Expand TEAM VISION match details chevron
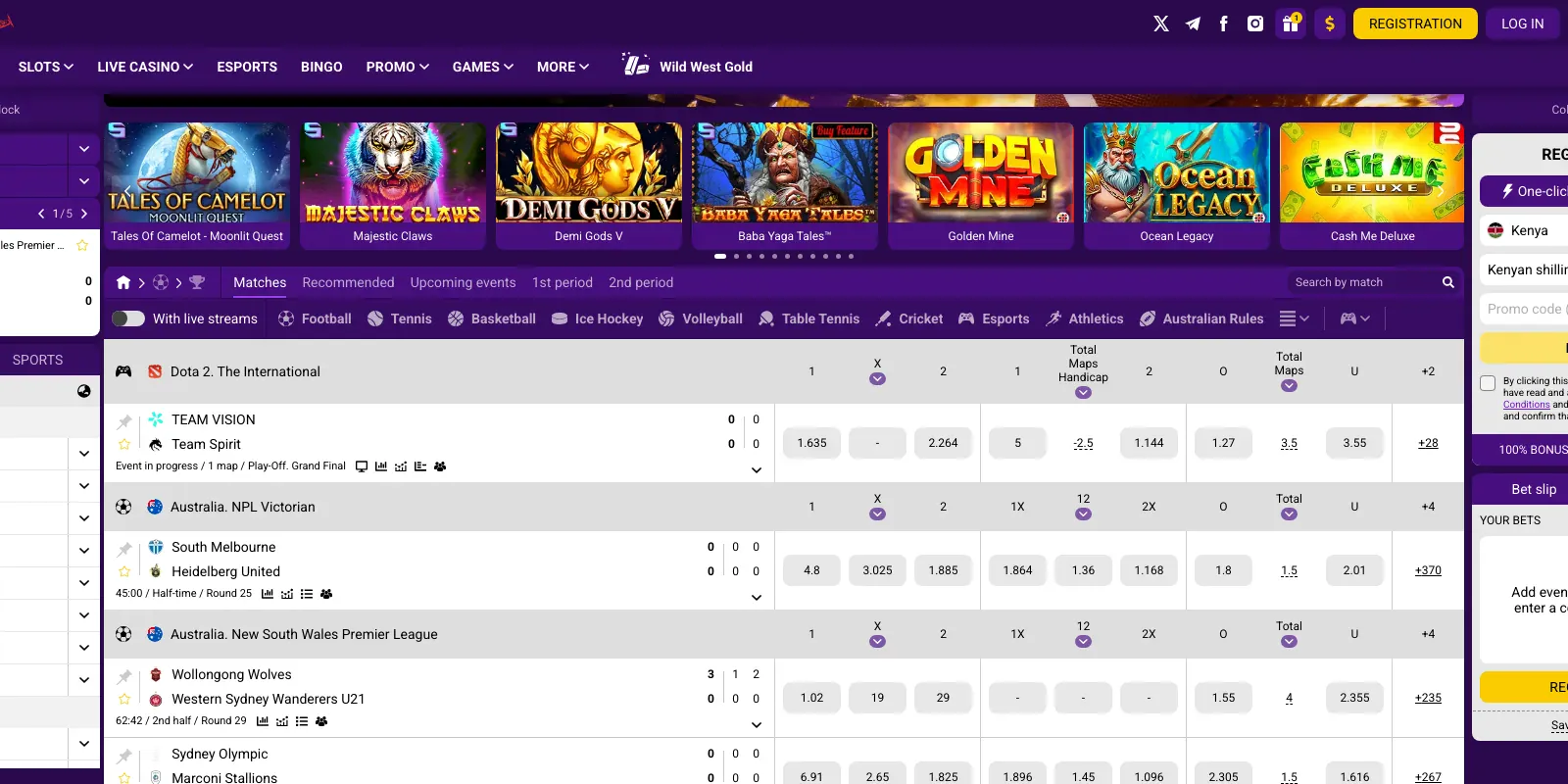The width and height of the screenshot is (1568, 784). (757, 470)
